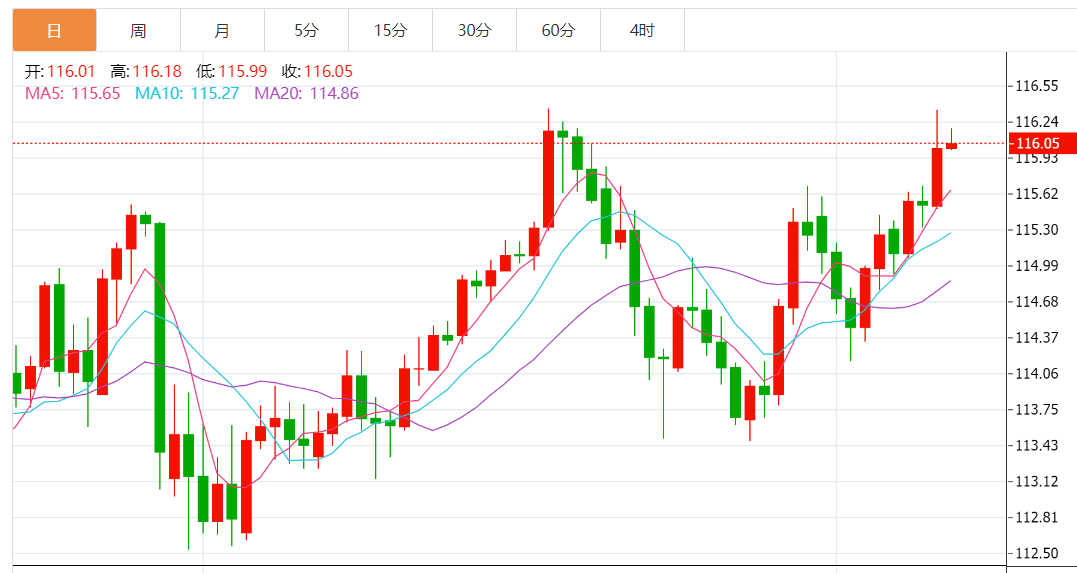Viewport: 1077px width, 573px height.
Task: Click the MA10: 115.27 indicator label
Action: [187, 93]
